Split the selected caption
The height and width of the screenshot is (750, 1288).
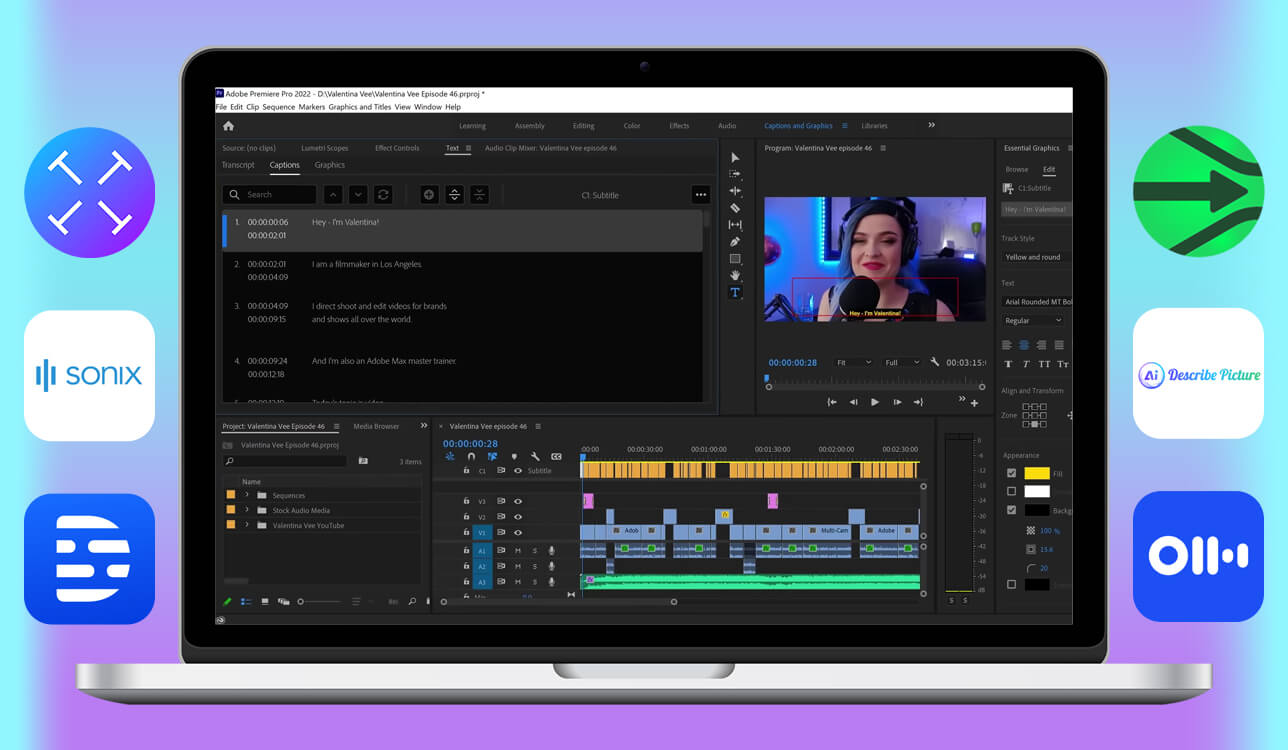(454, 195)
